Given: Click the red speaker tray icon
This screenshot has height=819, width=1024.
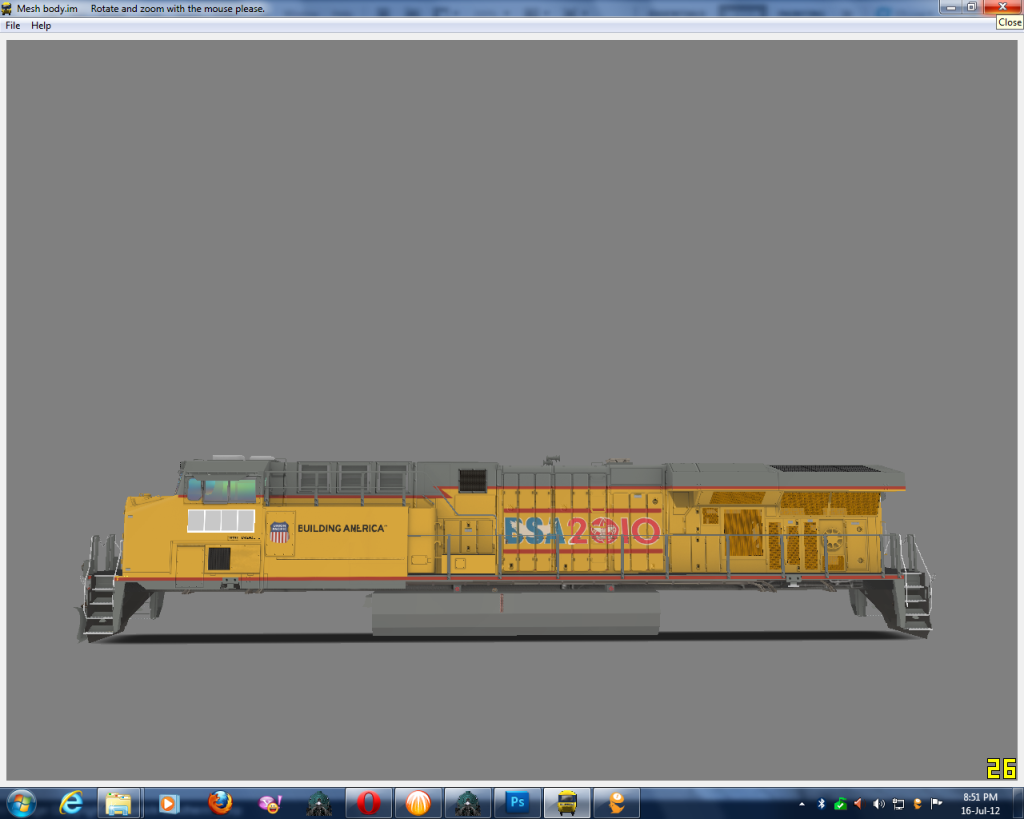Looking at the screenshot, I should coord(859,804).
